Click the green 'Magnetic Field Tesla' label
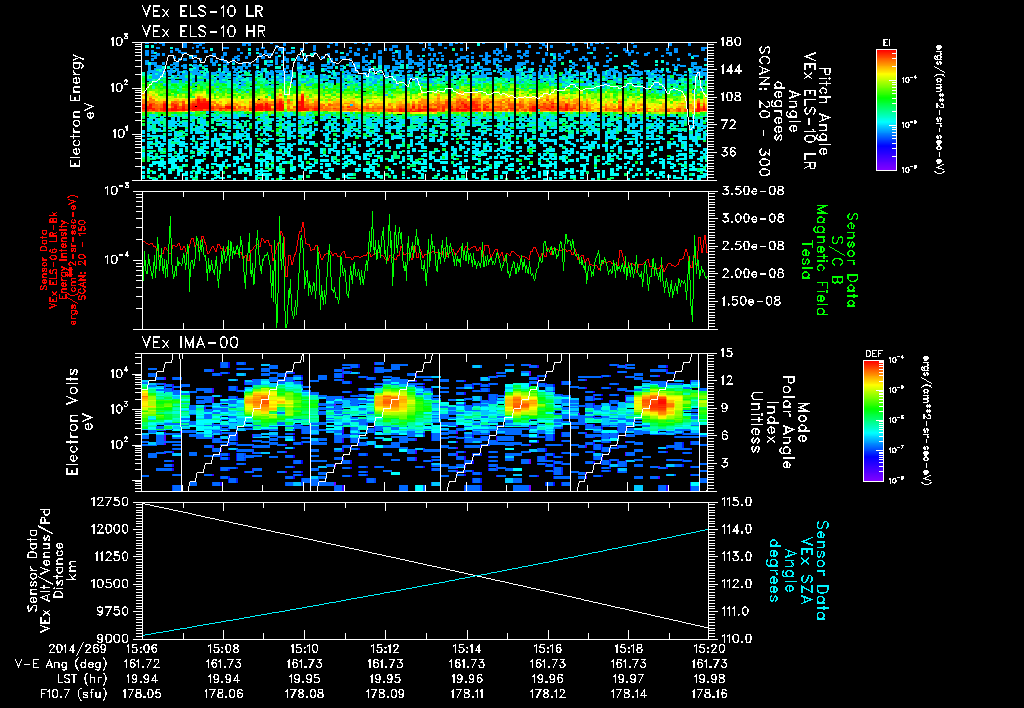The image size is (1024, 708). click(x=814, y=260)
